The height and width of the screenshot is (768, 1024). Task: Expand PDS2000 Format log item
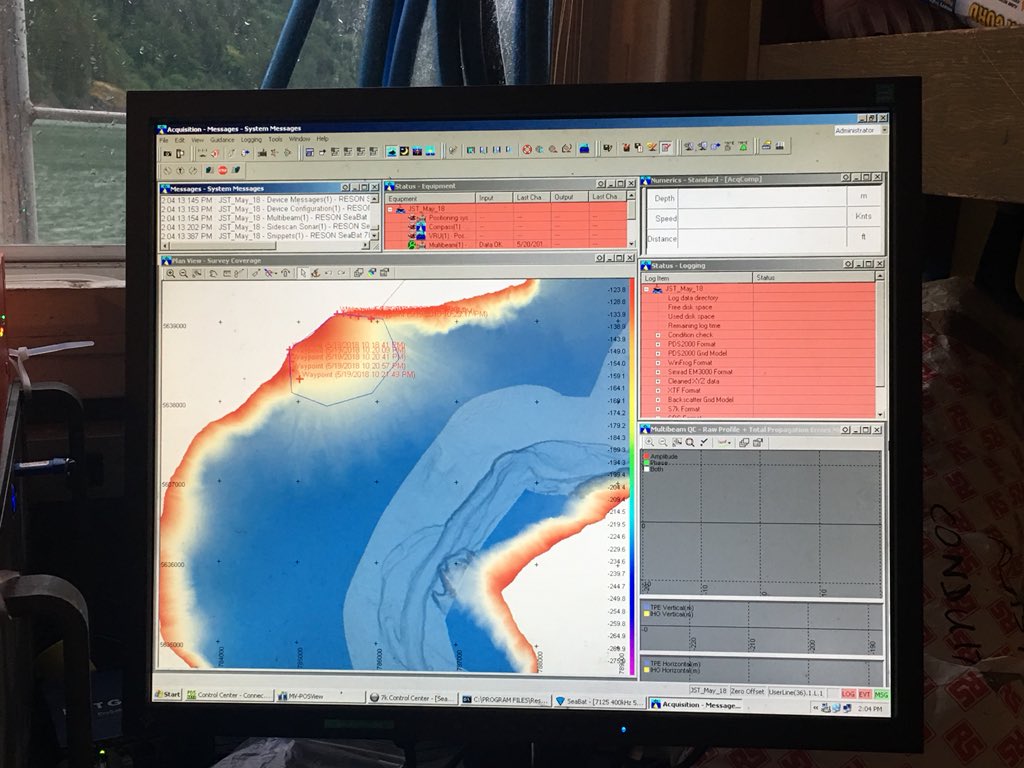tap(658, 344)
